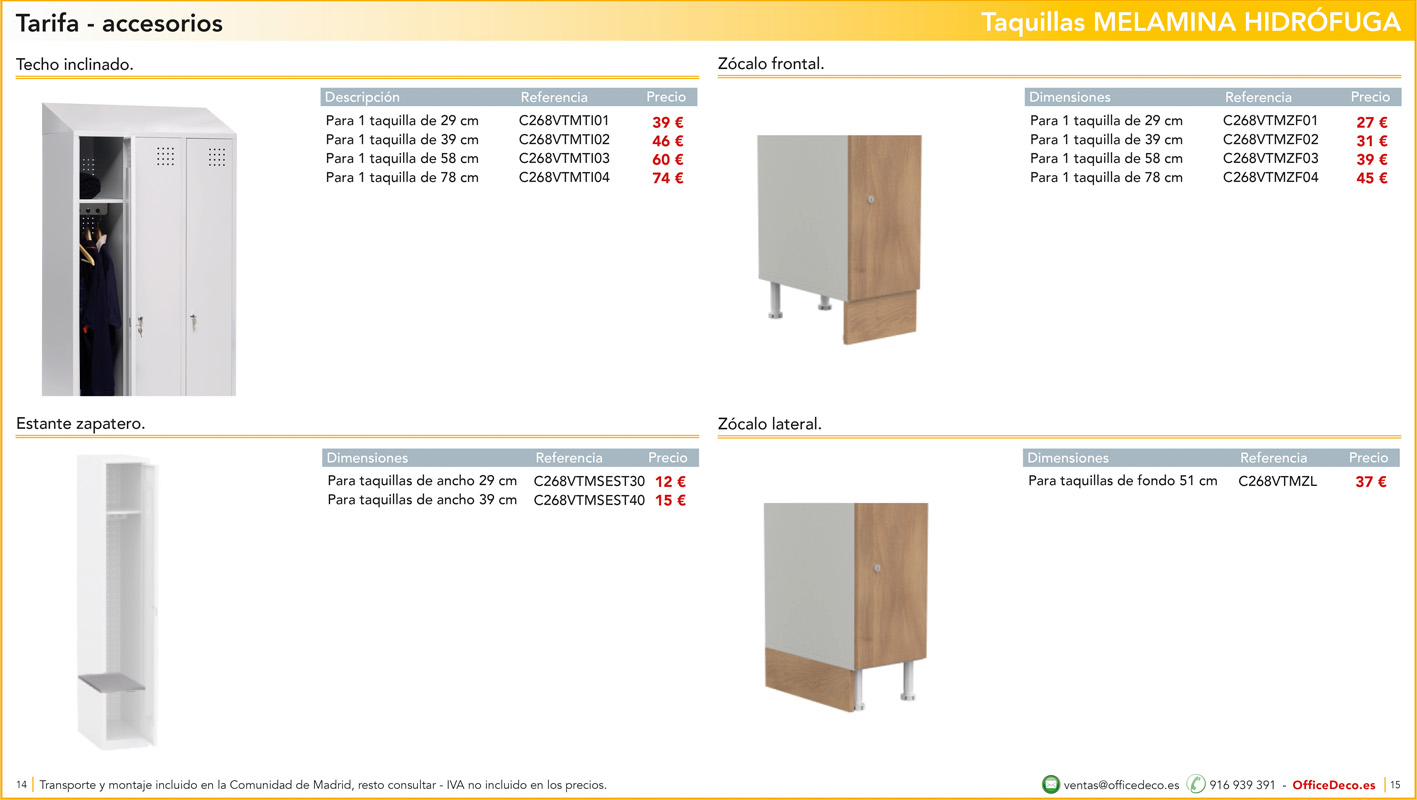
Task: Select reference code C268VTMZF04
Action: [x=1270, y=178]
